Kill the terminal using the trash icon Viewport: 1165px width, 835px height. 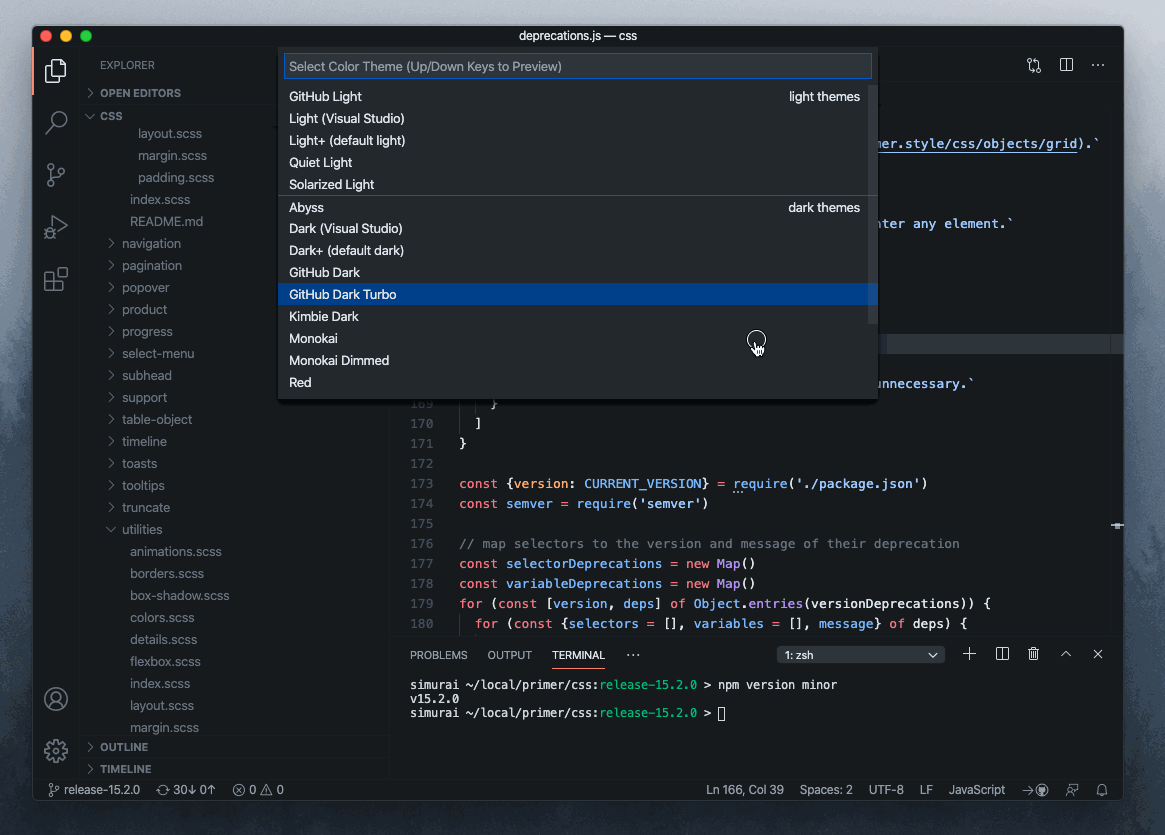1033,654
